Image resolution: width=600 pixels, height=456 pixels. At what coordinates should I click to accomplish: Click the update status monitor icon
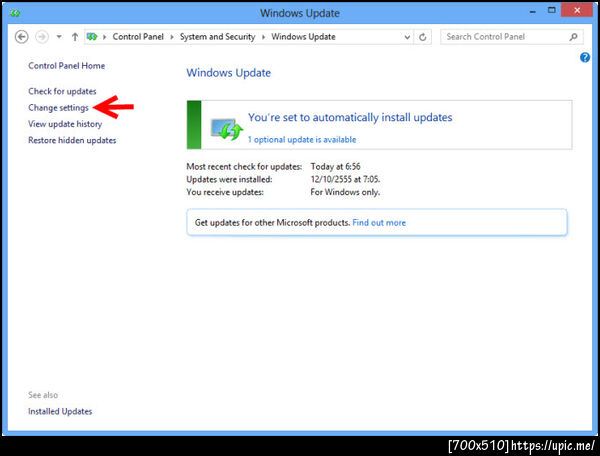point(227,129)
